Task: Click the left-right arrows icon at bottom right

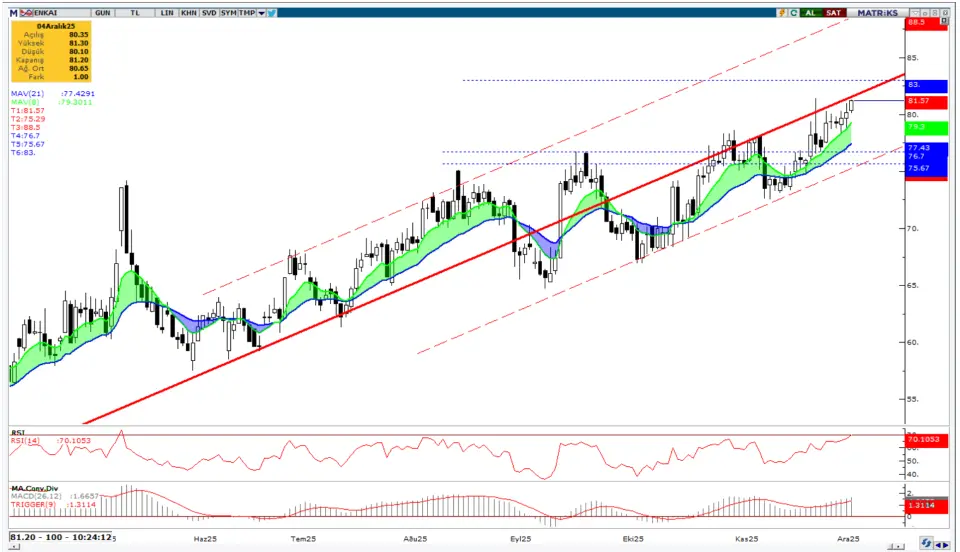Action: coord(943,544)
